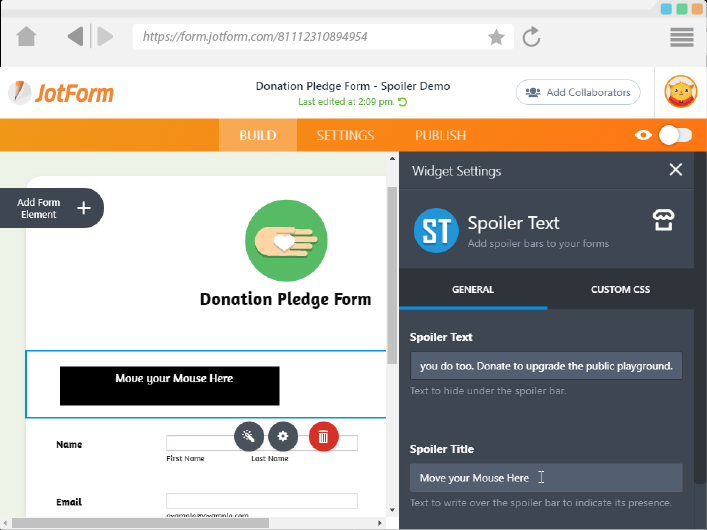
Task: Open the user avatar account menu
Action: coord(681,93)
